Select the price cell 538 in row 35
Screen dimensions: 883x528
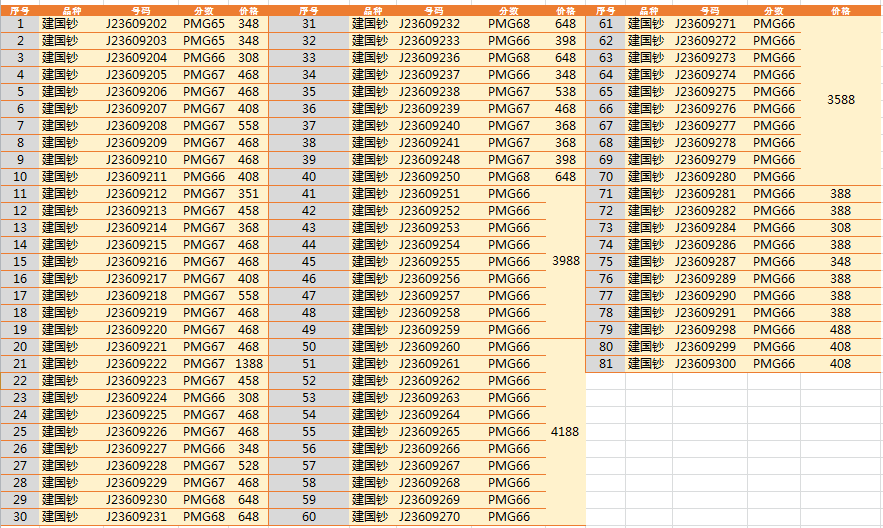[x=565, y=92]
